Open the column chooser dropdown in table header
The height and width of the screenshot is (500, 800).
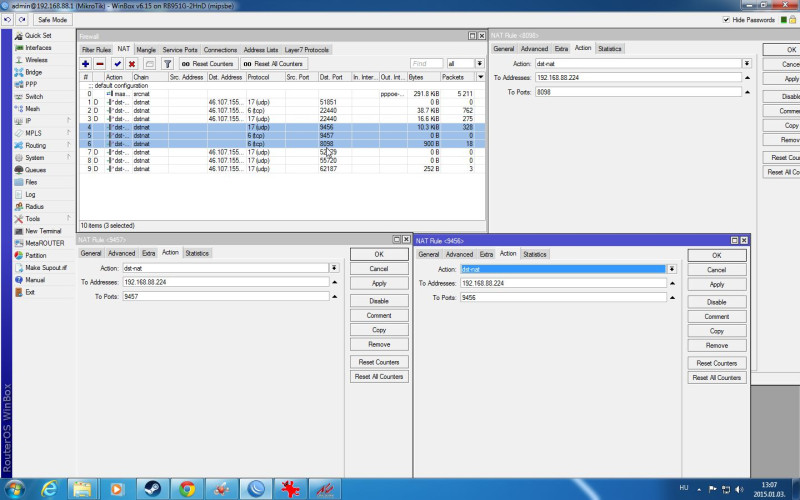[x=480, y=77]
